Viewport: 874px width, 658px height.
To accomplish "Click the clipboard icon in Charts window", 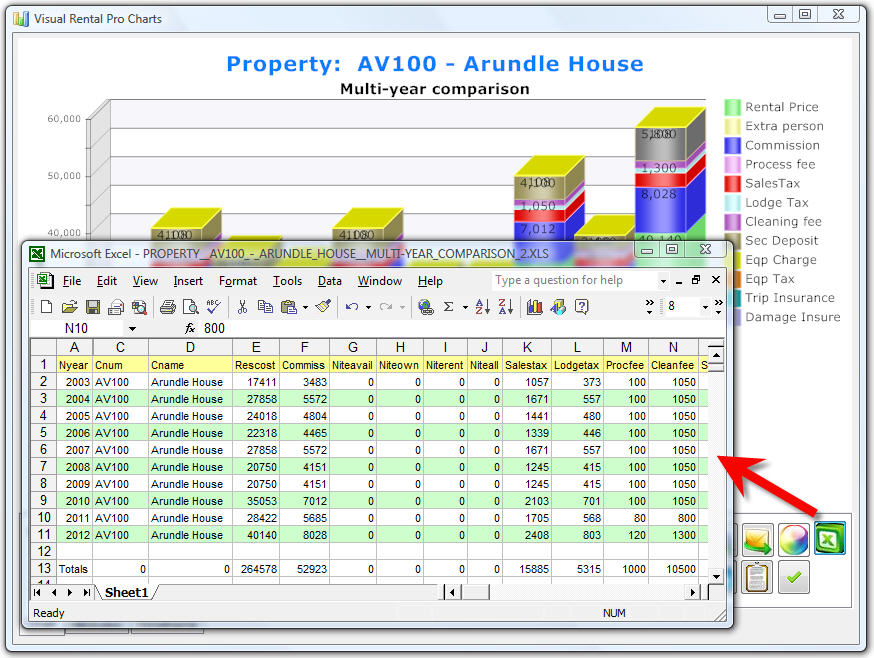I will (x=757, y=577).
